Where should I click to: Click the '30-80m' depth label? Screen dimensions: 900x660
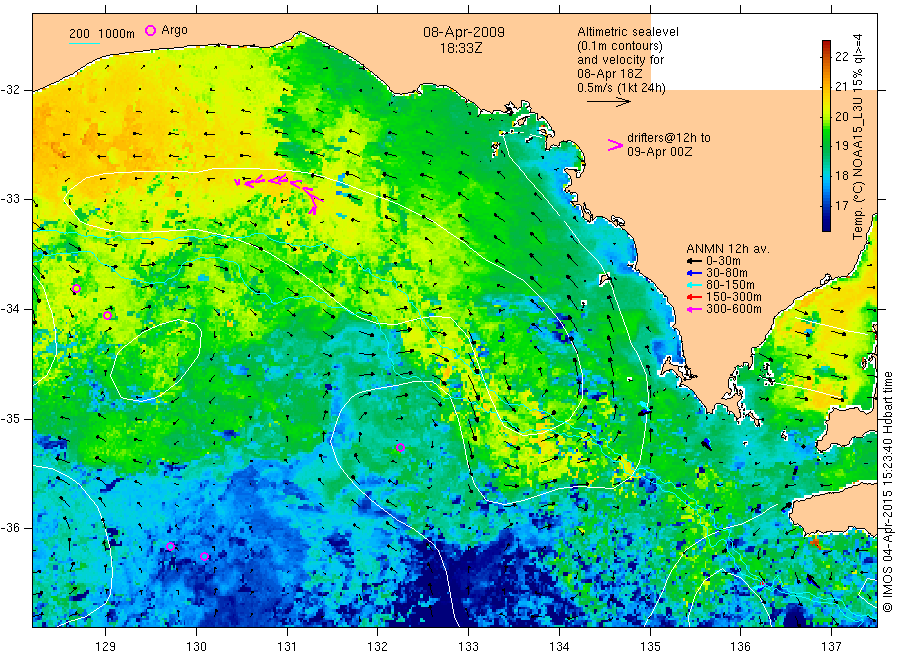pos(727,273)
